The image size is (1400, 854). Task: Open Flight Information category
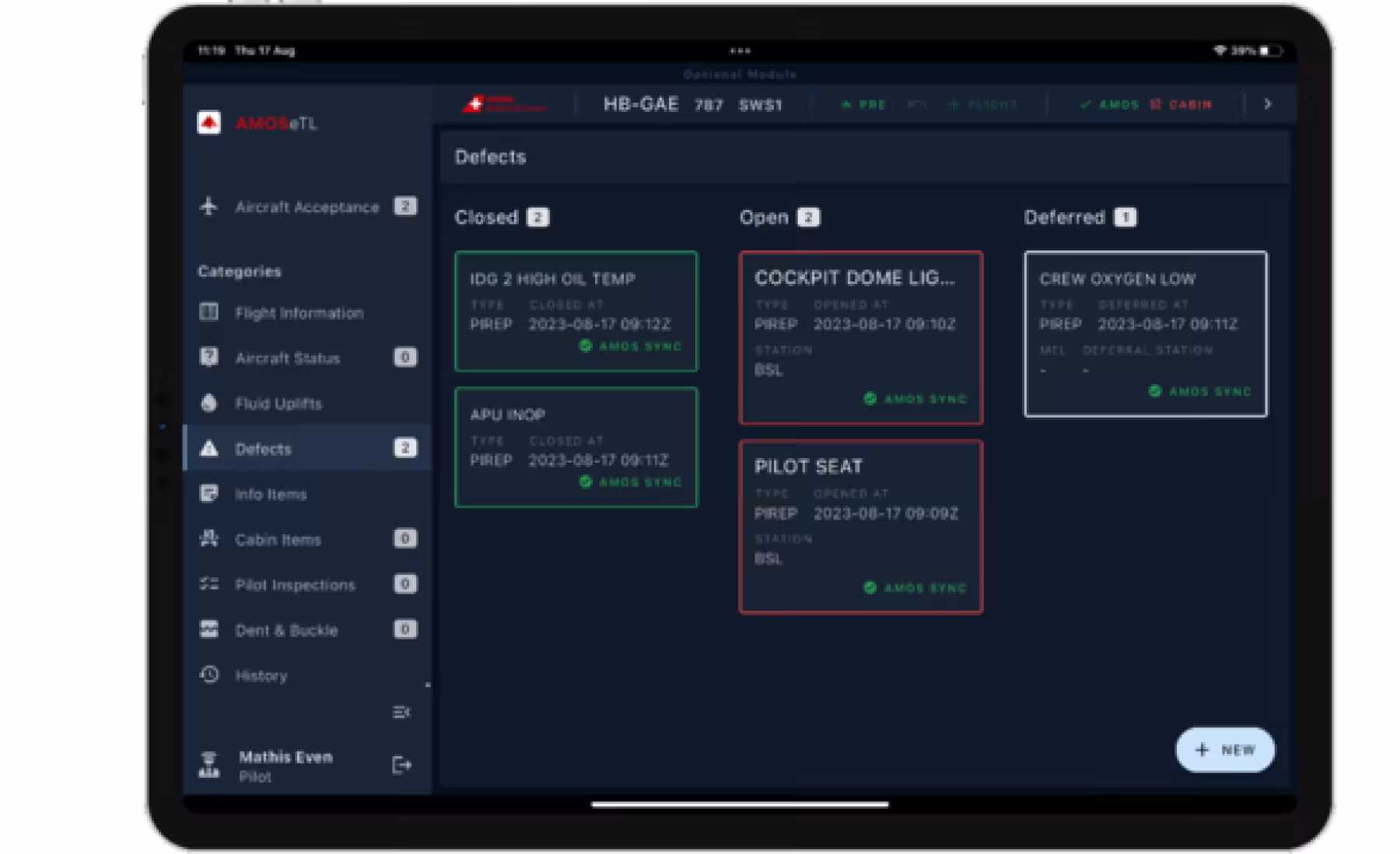click(x=299, y=313)
